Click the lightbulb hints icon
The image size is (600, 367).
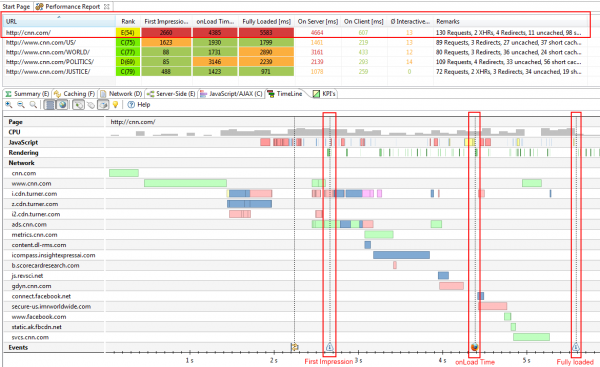(x=115, y=104)
